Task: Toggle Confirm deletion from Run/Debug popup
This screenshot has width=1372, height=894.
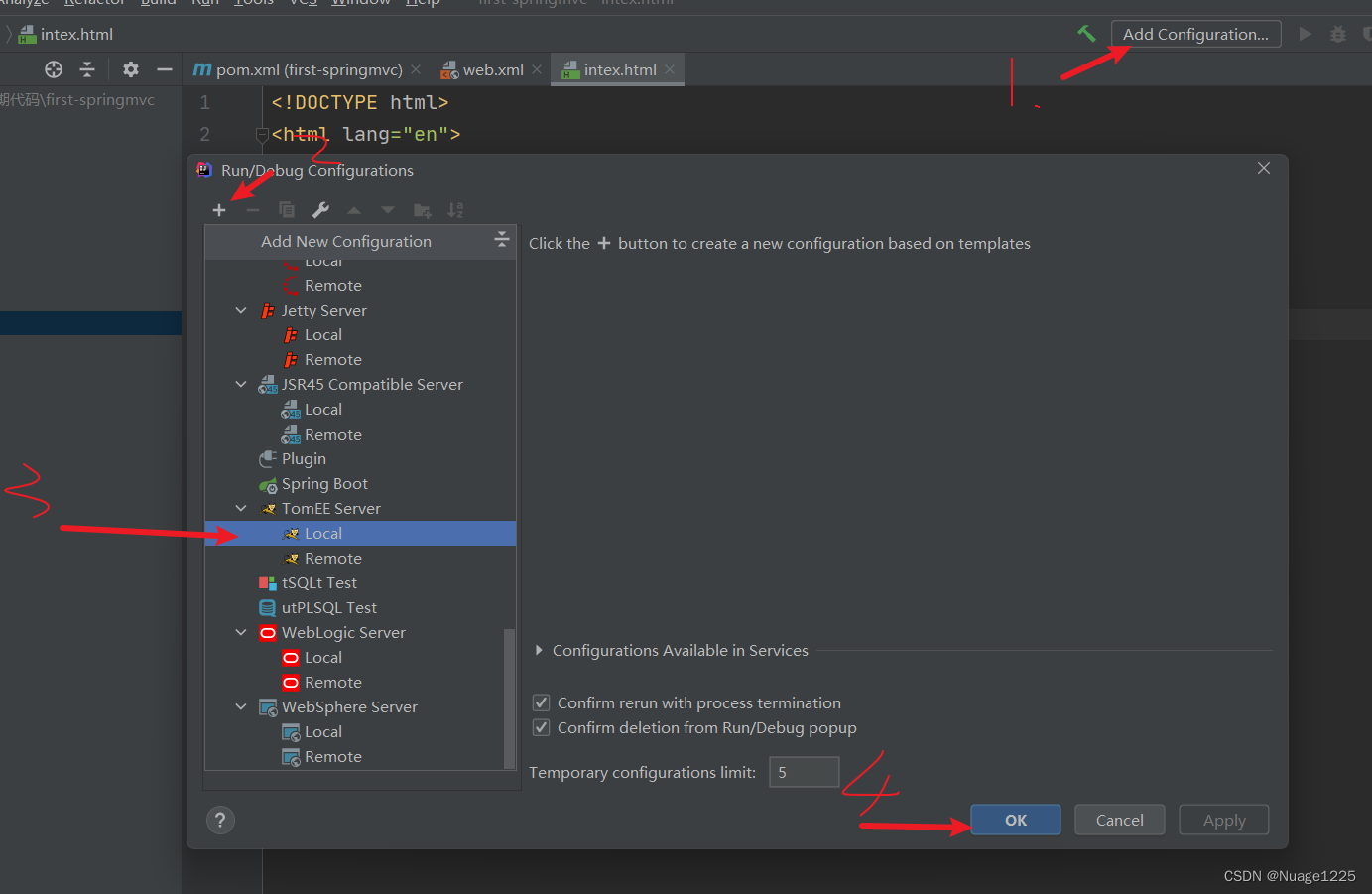Action: pyautogui.click(x=542, y=727)
